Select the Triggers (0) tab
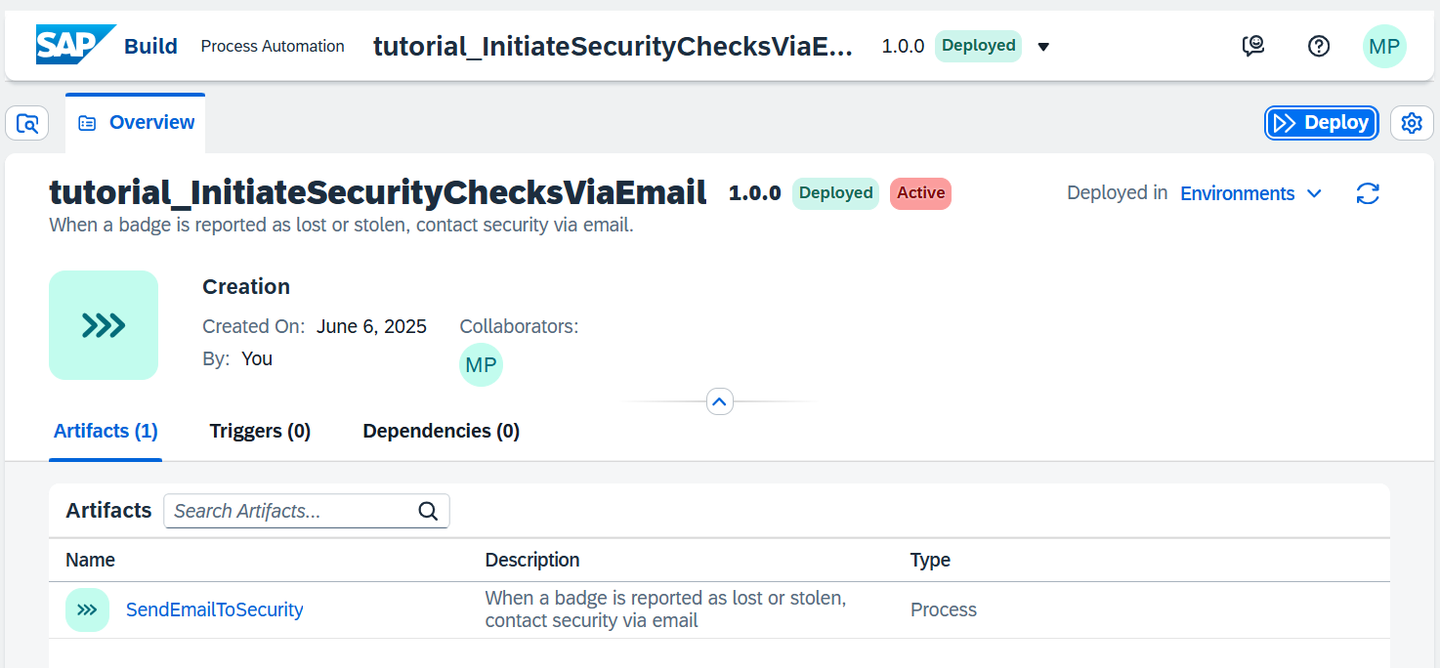The width and height of the screenshot is (1440, 668). [260, 431]
